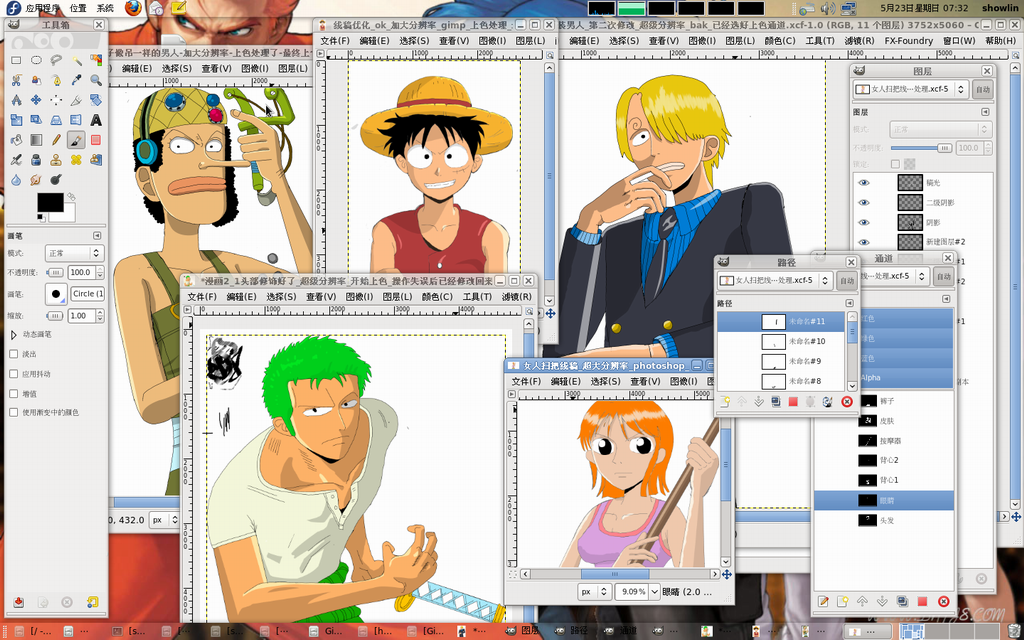This screenshot has height=640, width=1024.
Task: Open the 应用程序 menu in the top panel
Action: pyautogui.click(x=43, y=8)
